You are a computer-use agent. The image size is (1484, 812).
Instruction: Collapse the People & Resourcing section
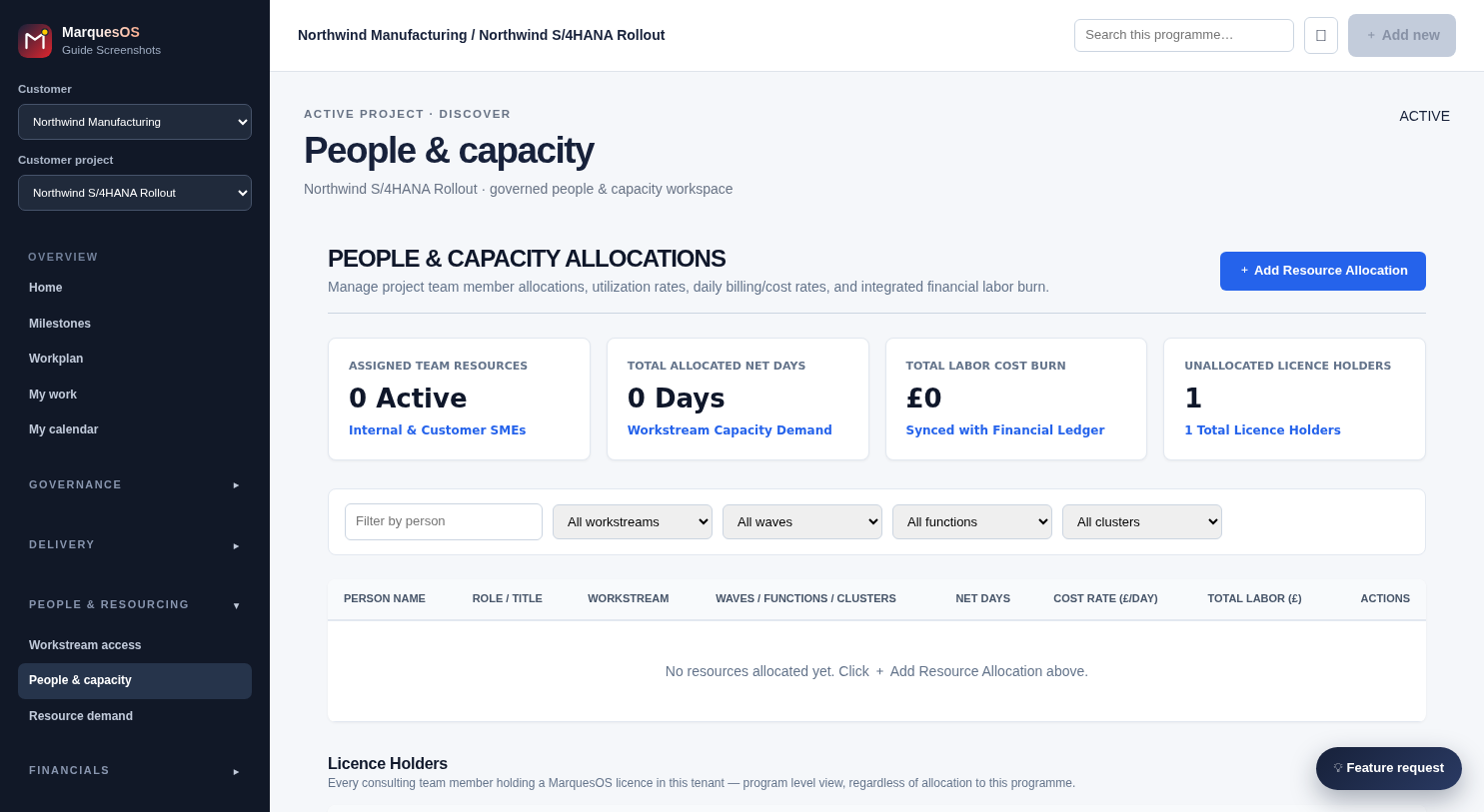pyautogui.click(x=135, y=604)
